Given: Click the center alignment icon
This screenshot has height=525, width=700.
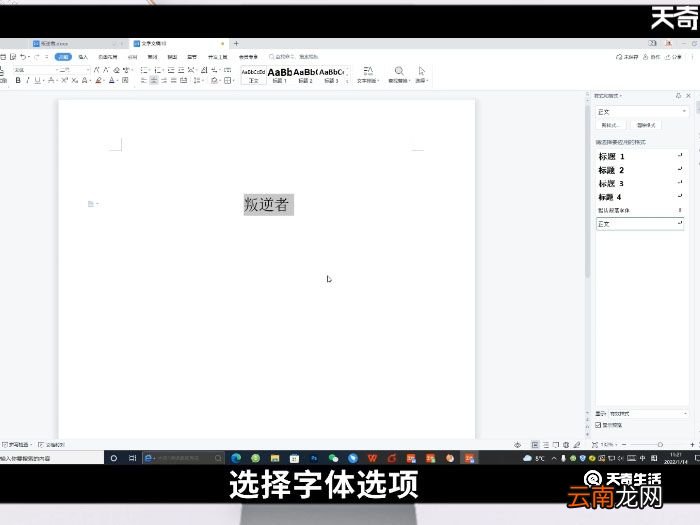Looking at the screenshot, I should coord(154,80).
